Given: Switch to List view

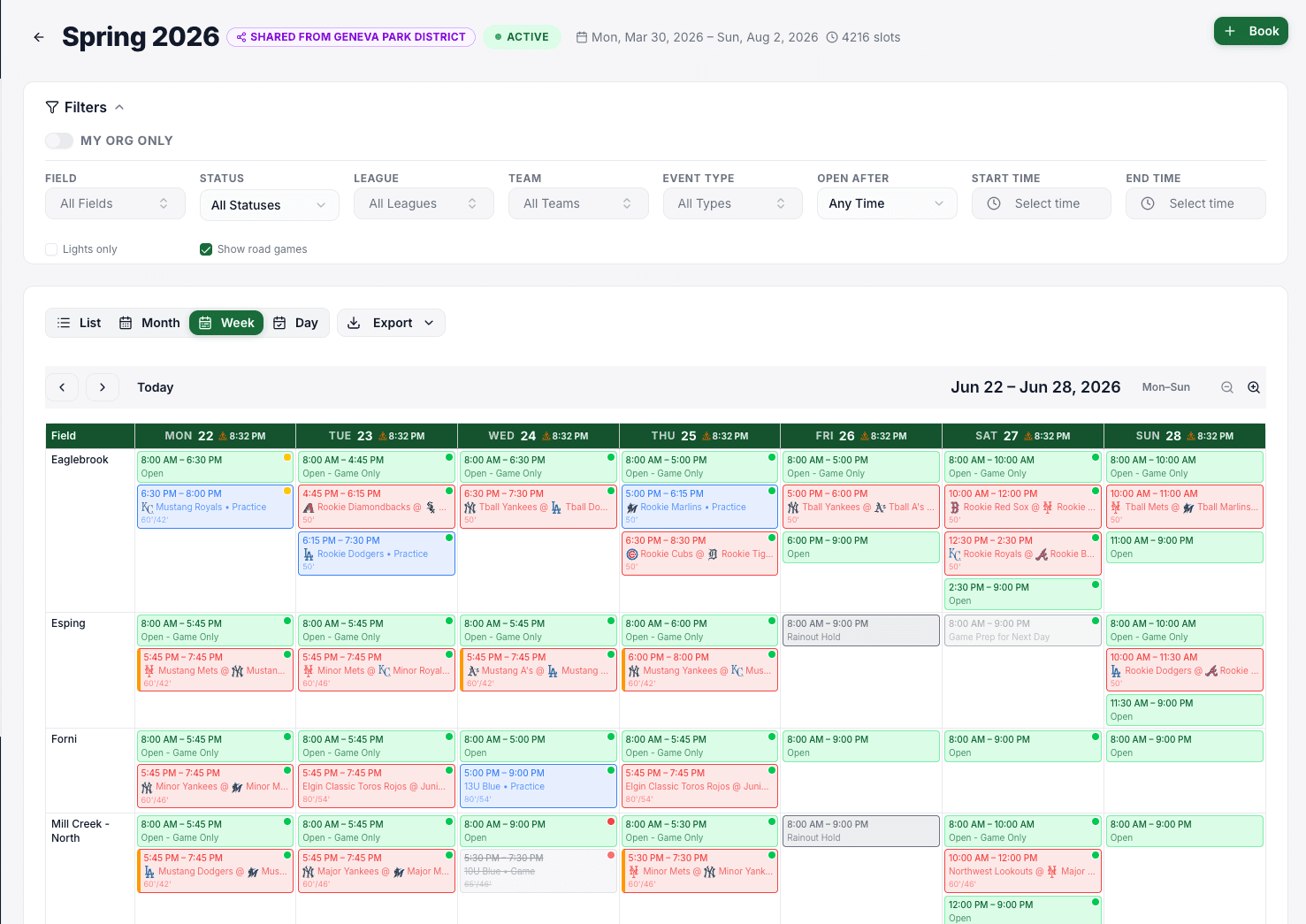Looking at the screenshot, I should [x=79, y=323].
